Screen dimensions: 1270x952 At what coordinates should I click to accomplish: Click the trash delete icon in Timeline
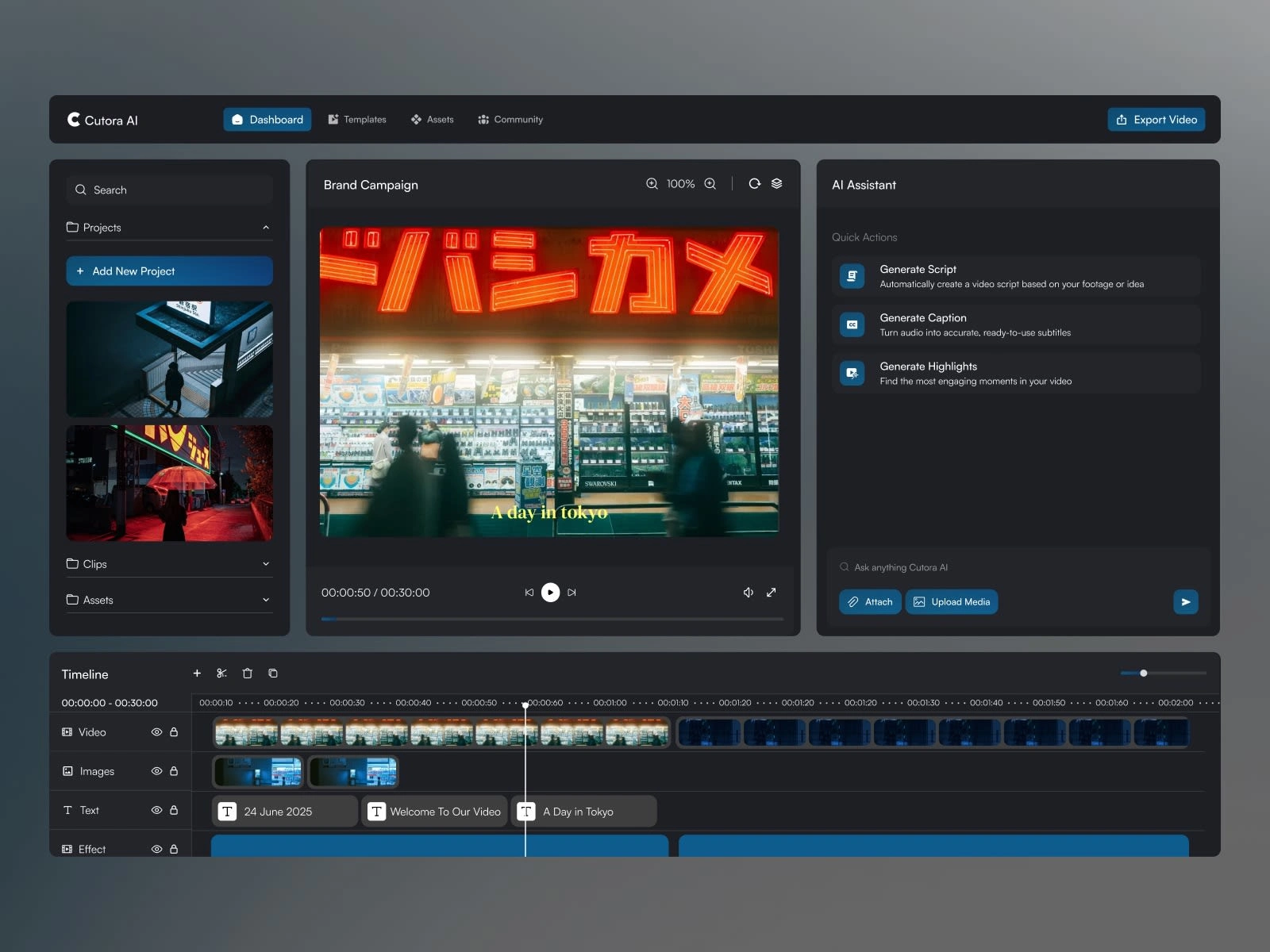247,674
